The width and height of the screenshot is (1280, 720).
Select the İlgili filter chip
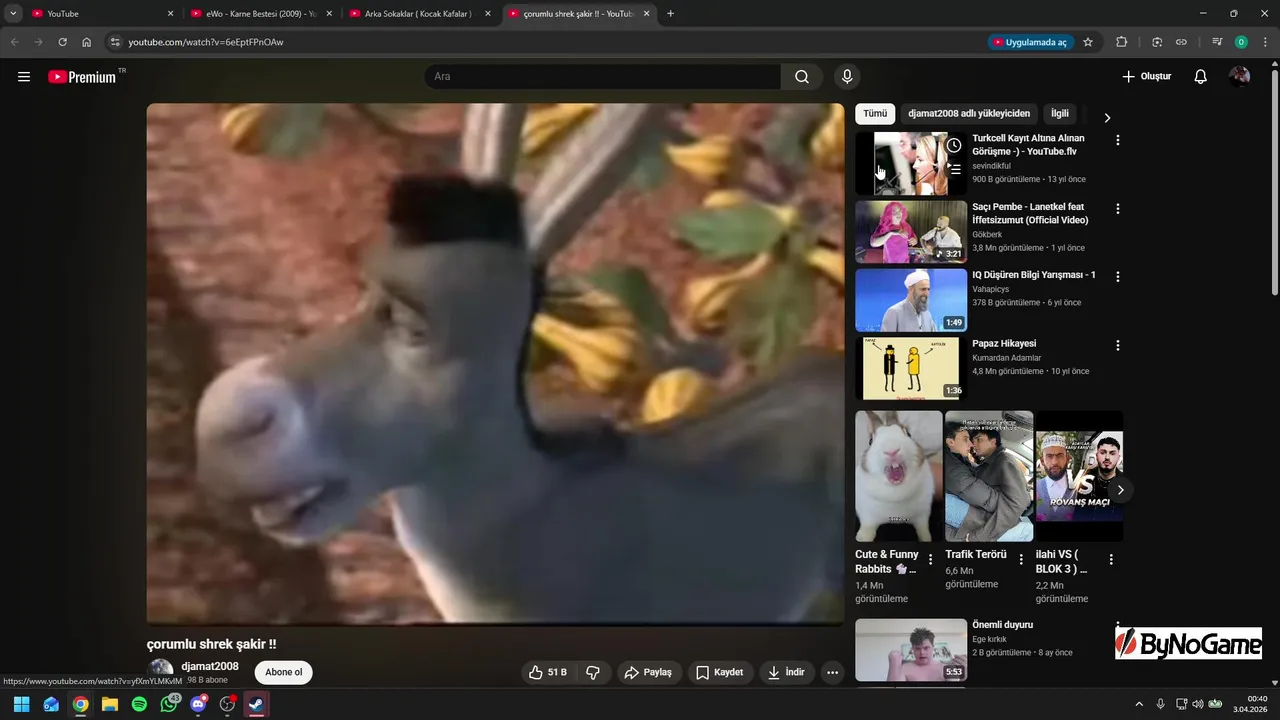point(1060,114)
